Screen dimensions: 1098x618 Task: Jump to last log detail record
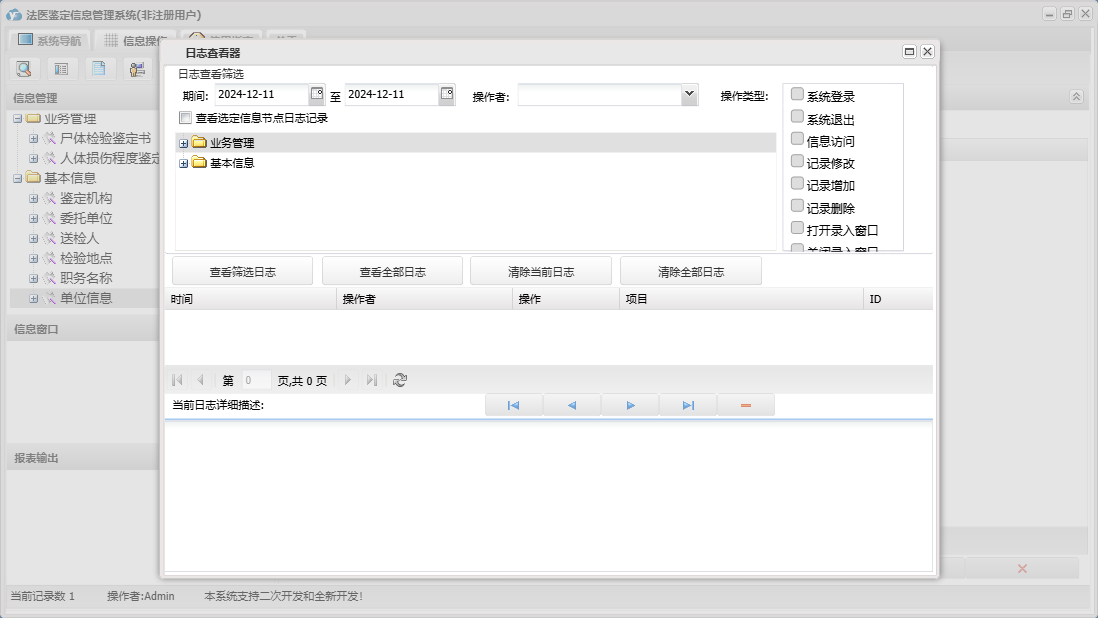coord(688,405)
